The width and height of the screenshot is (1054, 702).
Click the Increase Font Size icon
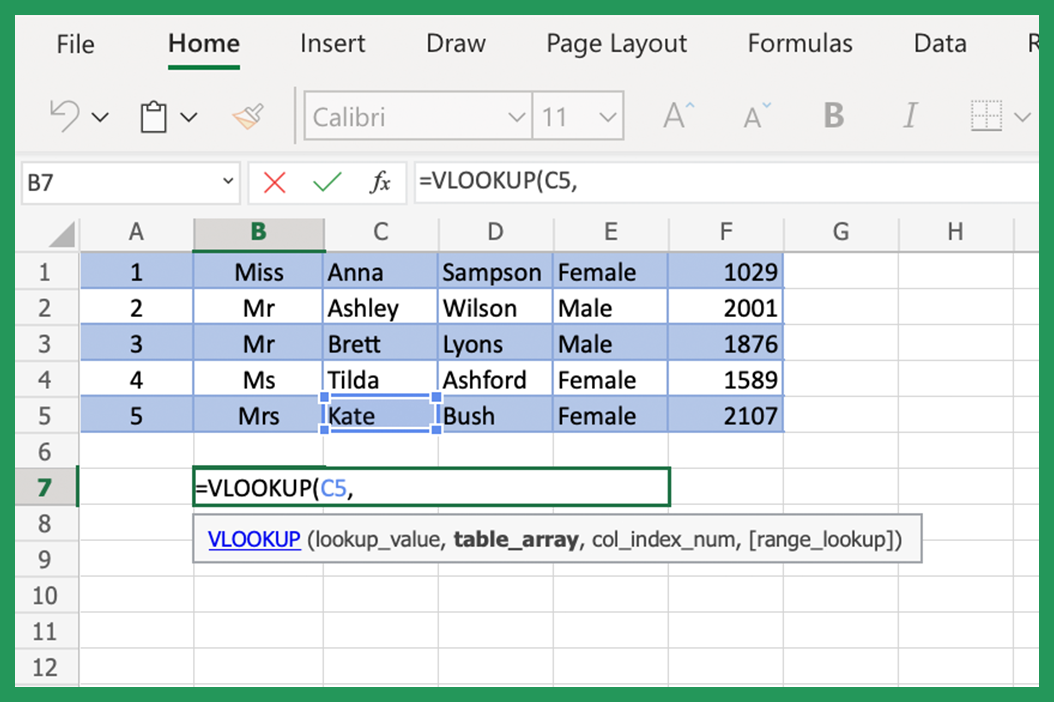click(x=677, y=115)
